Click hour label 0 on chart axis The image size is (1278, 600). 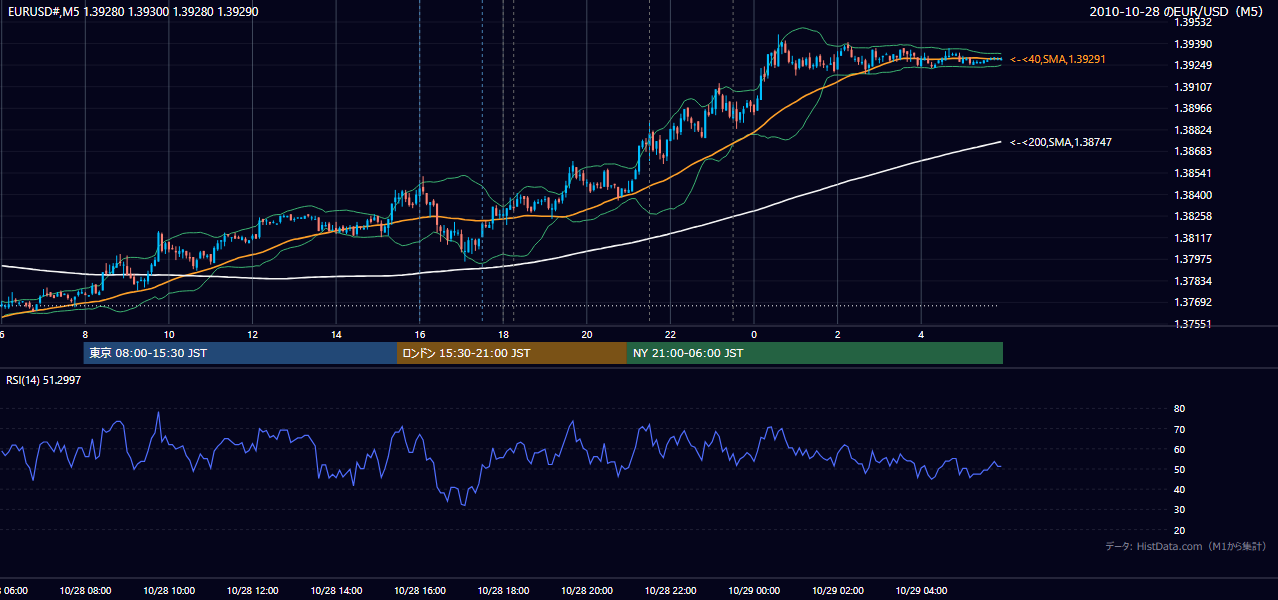coord(754,334)
